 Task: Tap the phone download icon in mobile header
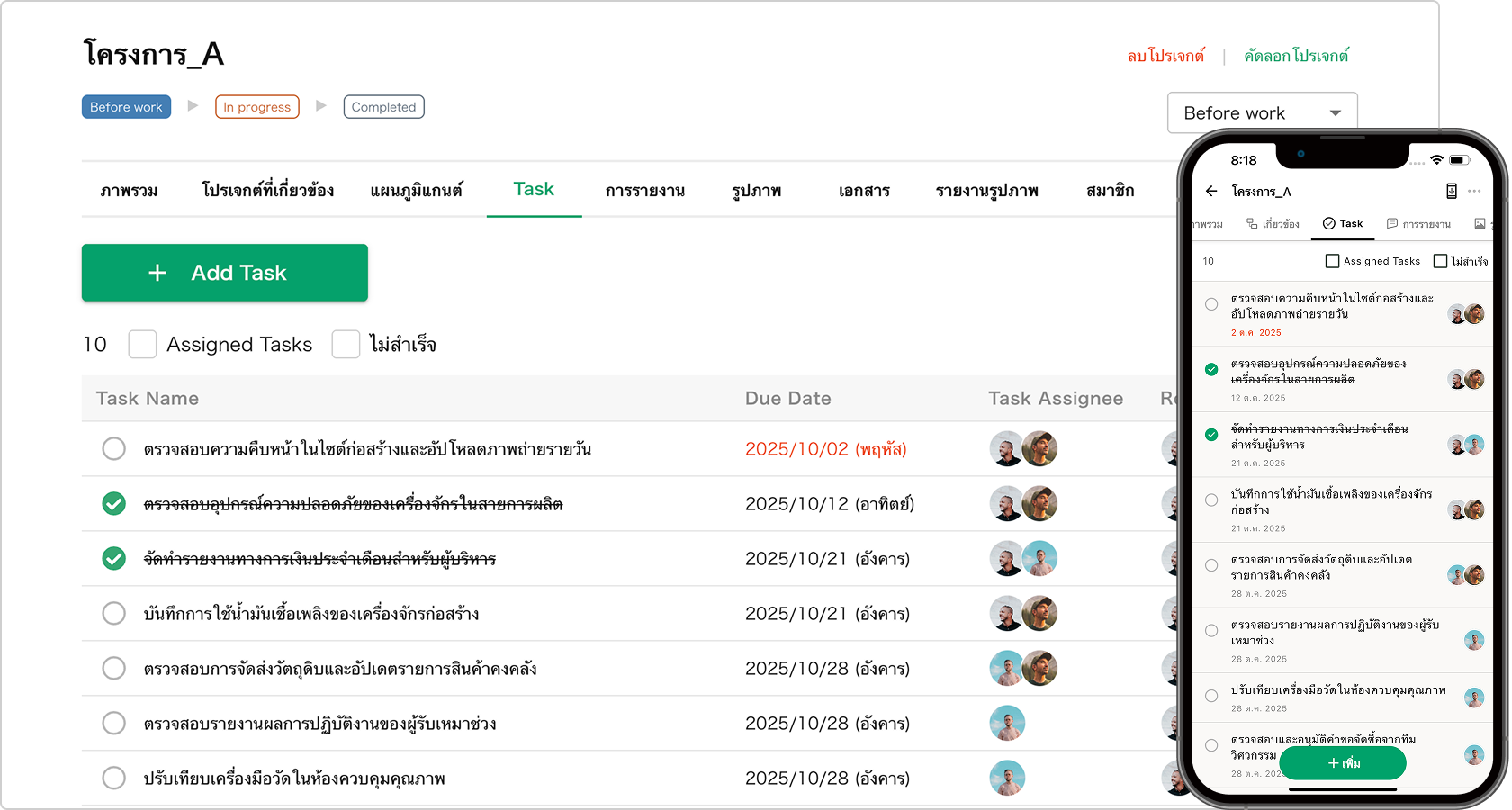click(x=1451, y=191)
